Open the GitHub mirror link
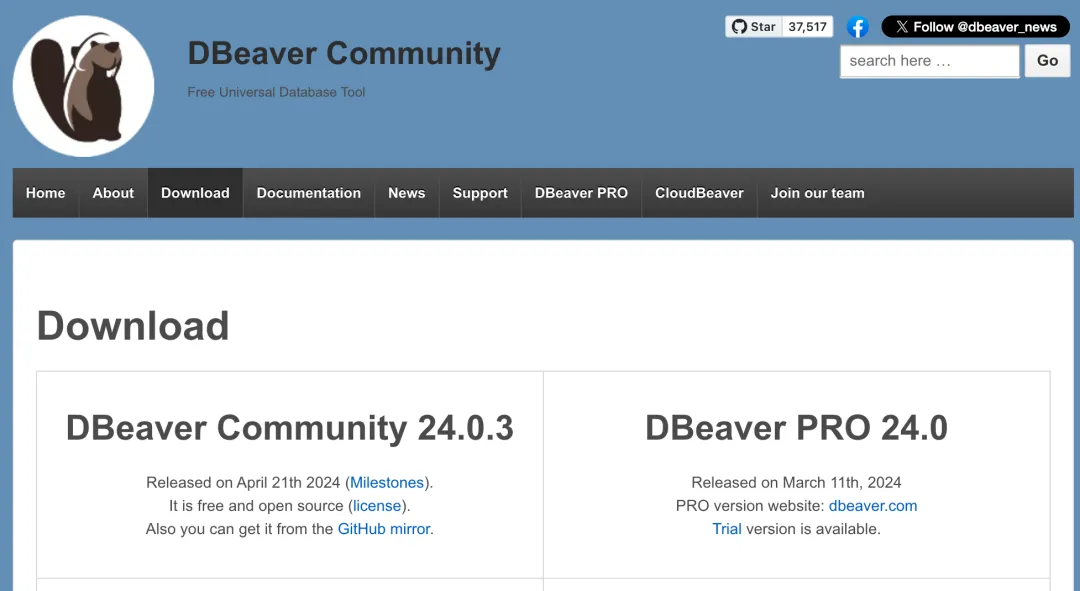 [384, 529]
